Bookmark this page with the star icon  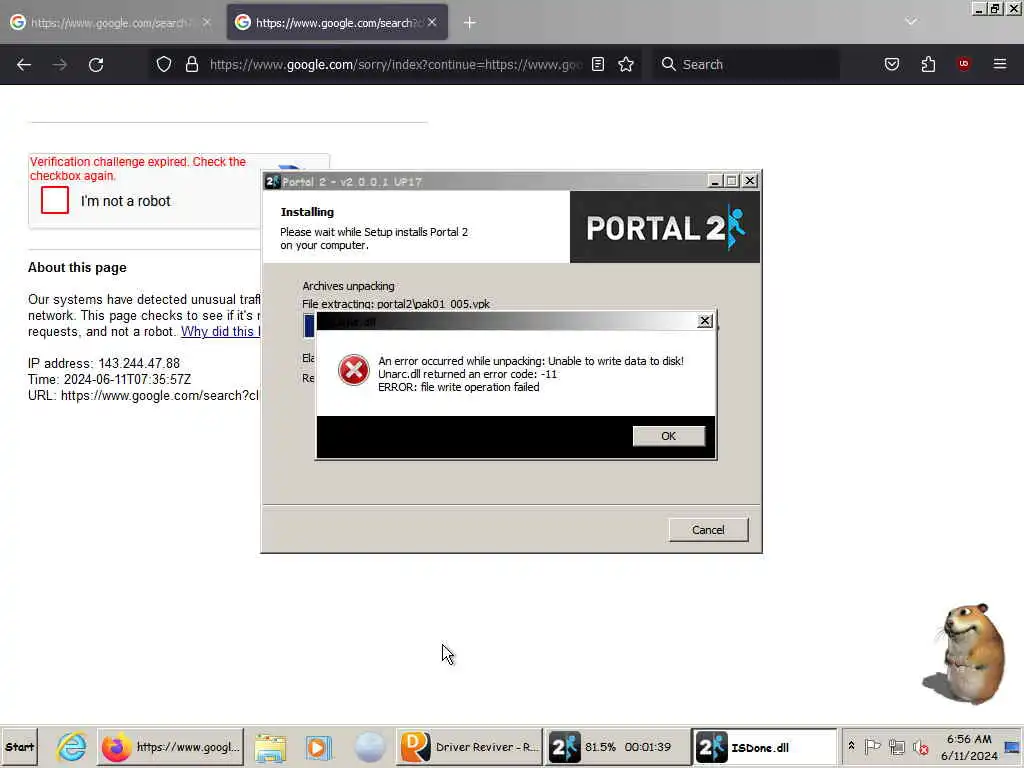[x=626, y=64]
